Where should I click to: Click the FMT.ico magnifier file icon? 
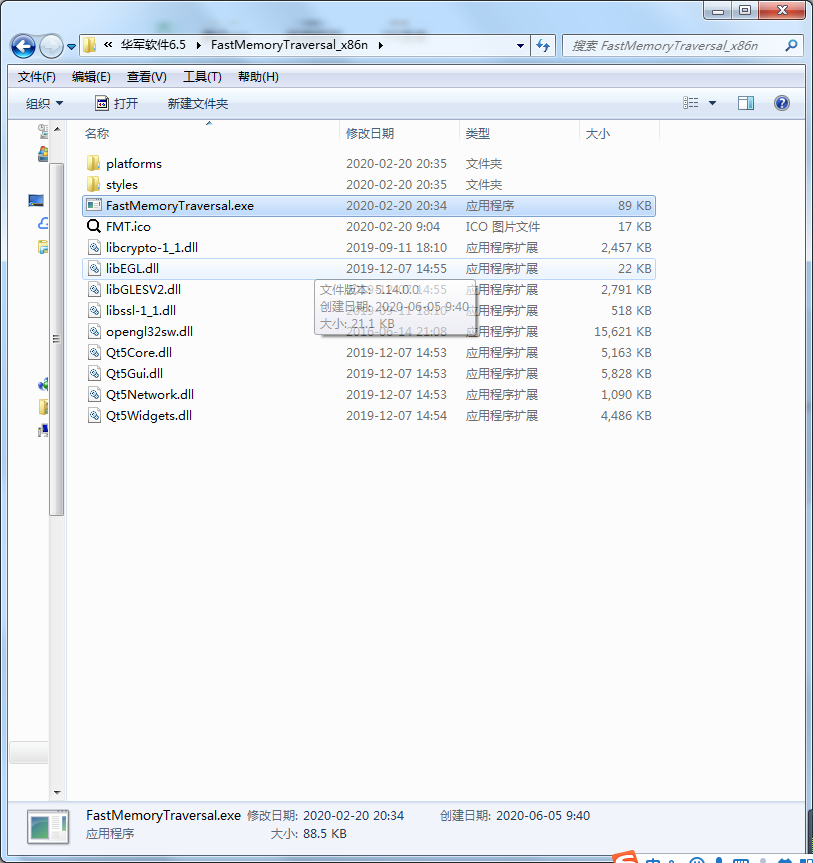[94, 226]
